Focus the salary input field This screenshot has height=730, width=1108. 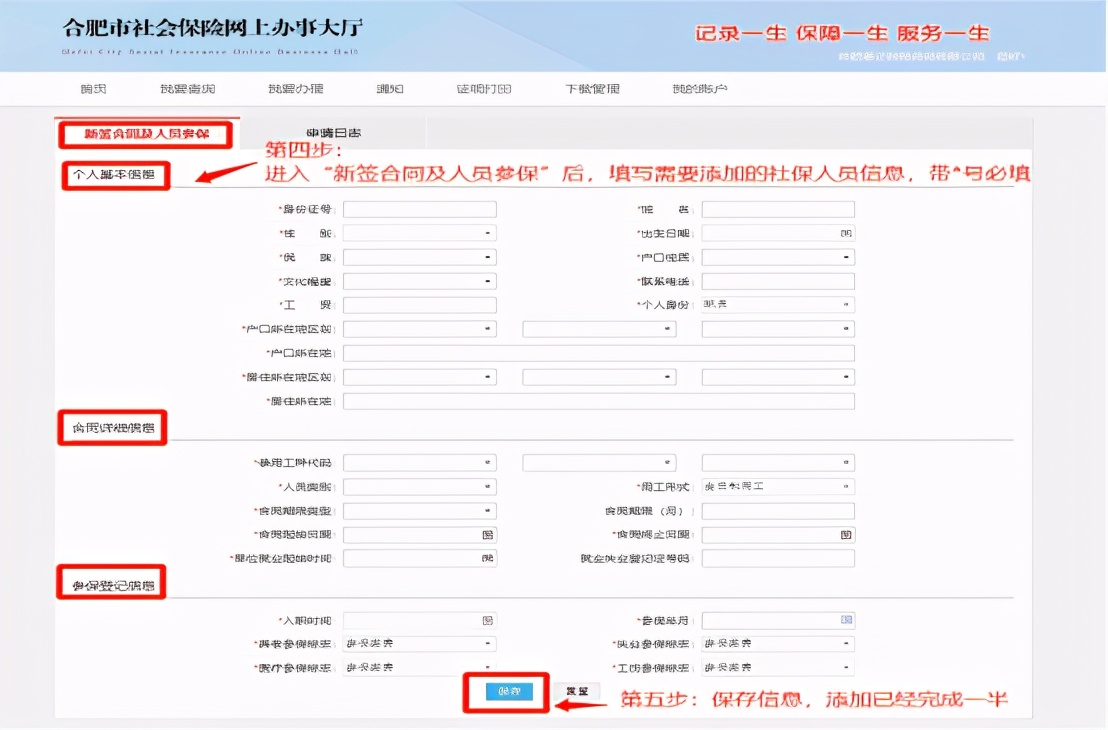pyautogui.click(x=420, y=305)
